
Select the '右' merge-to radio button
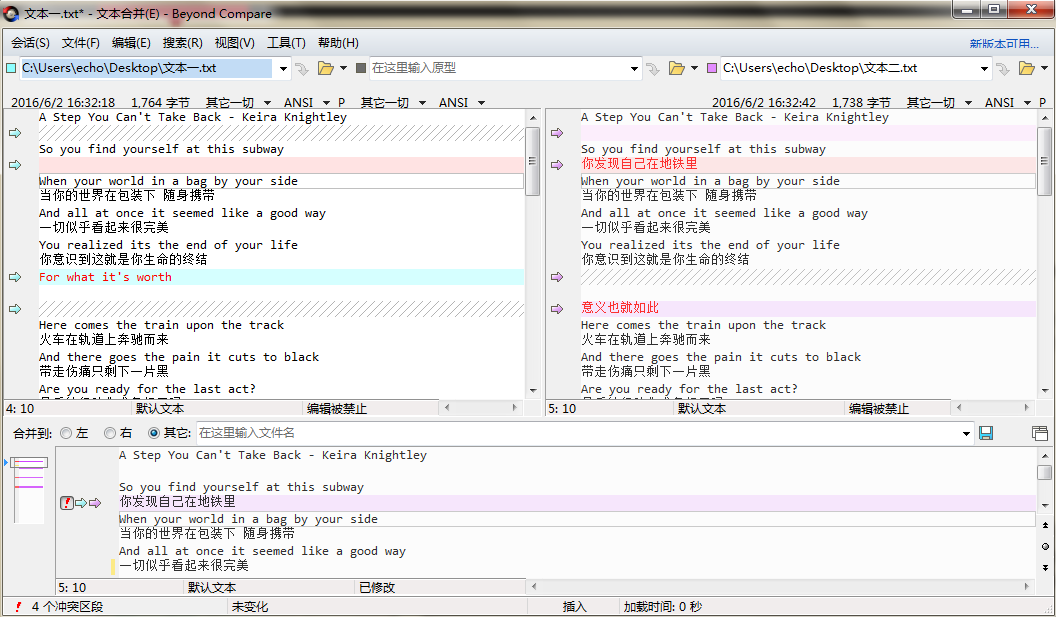pos(110,433)
